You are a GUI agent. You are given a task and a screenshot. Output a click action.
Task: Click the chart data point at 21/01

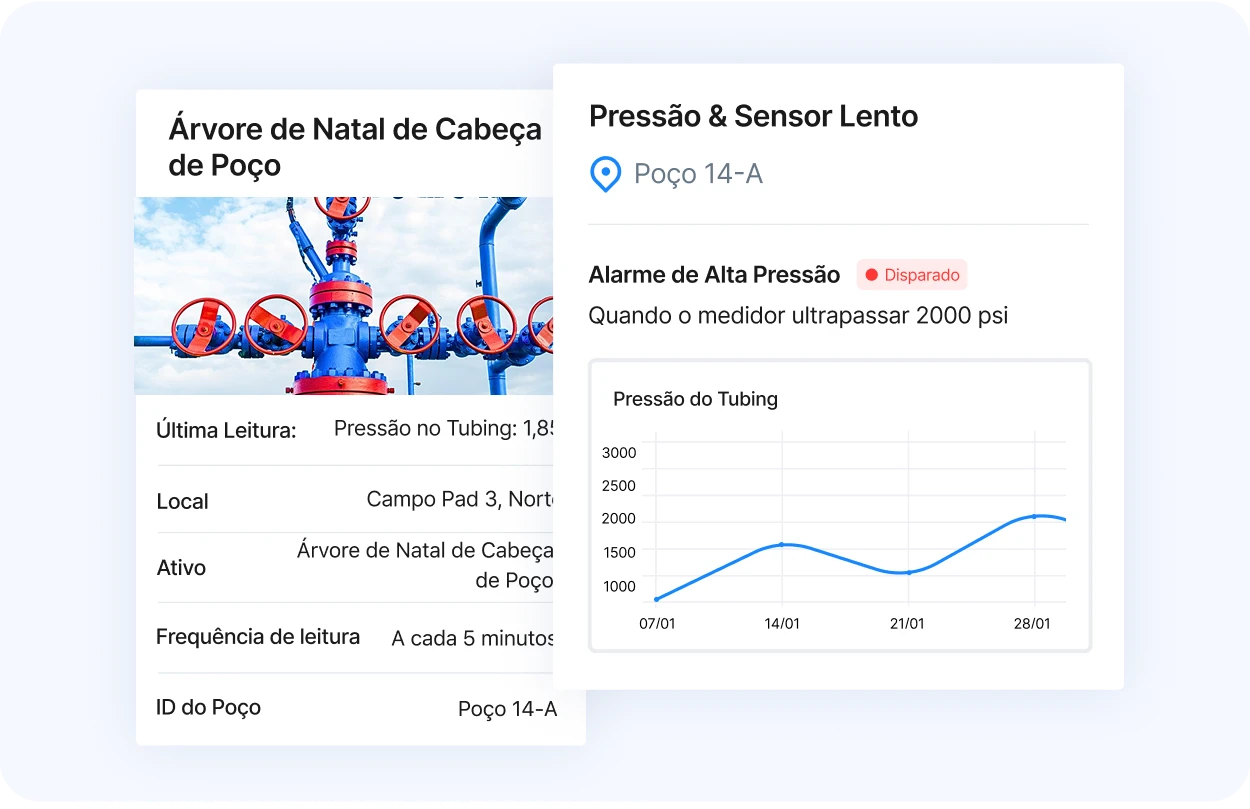tap(908, 573)
